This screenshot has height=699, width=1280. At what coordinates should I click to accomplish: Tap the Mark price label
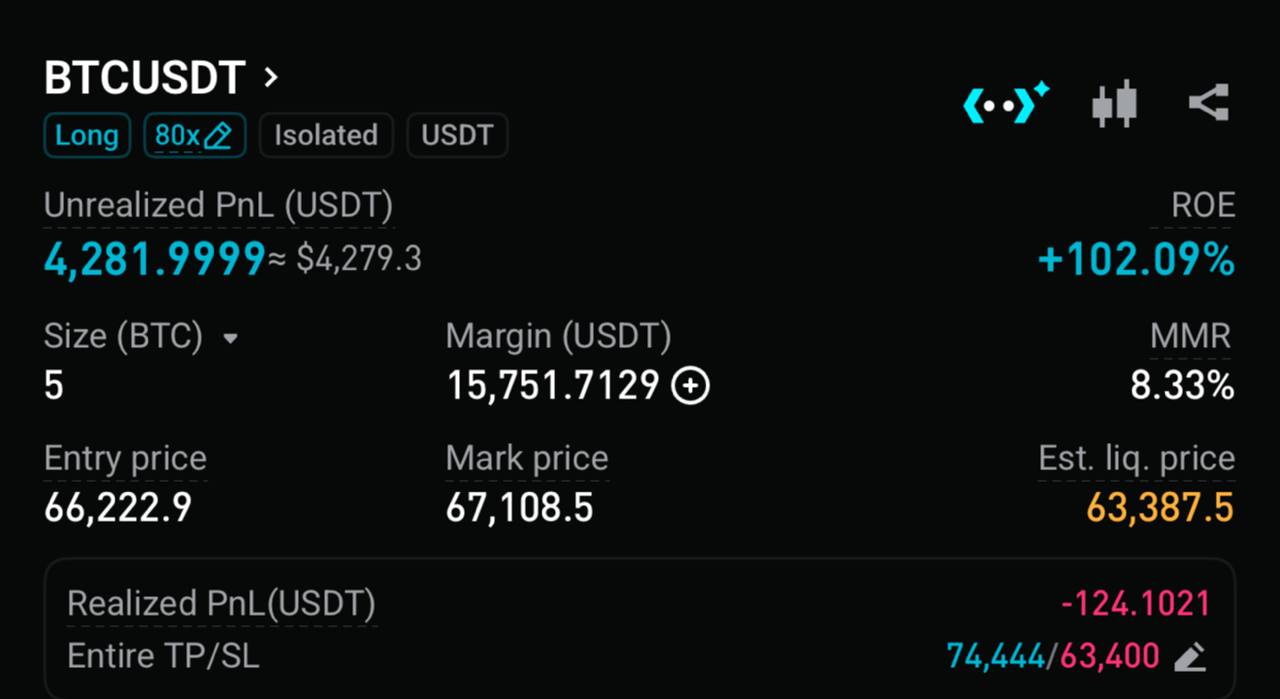(527, 459)
